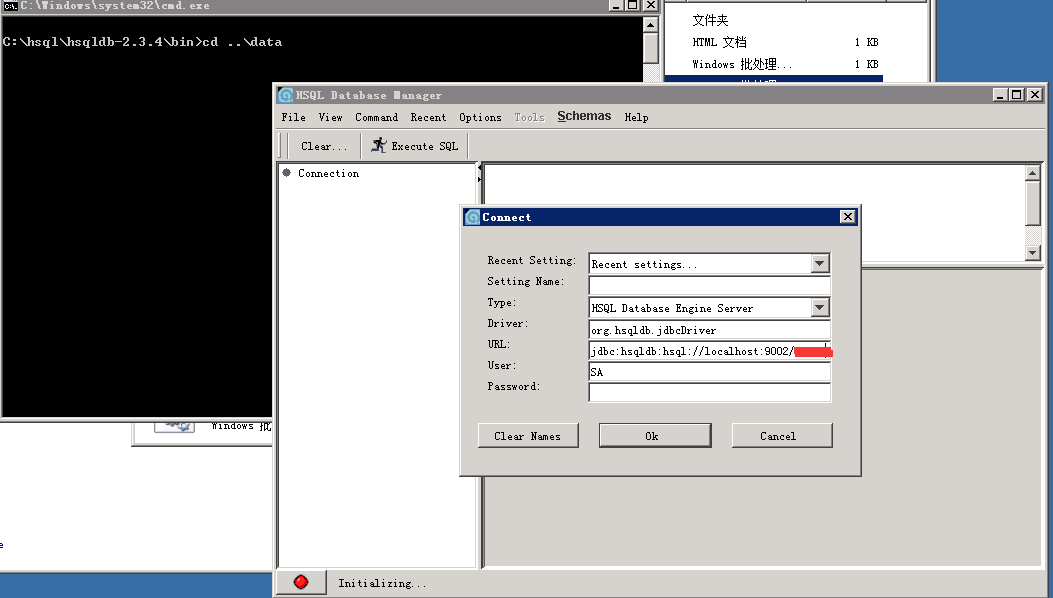The image size is (1053, 598).
Task: Click the Driver input field
Action: tap(709, 329)
